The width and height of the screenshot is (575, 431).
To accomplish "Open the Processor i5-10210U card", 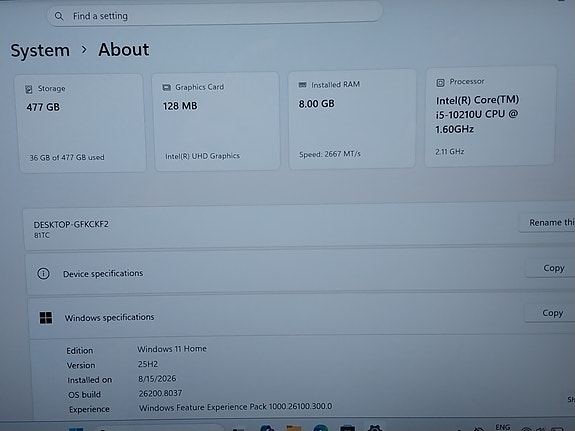I will (490, 116).
